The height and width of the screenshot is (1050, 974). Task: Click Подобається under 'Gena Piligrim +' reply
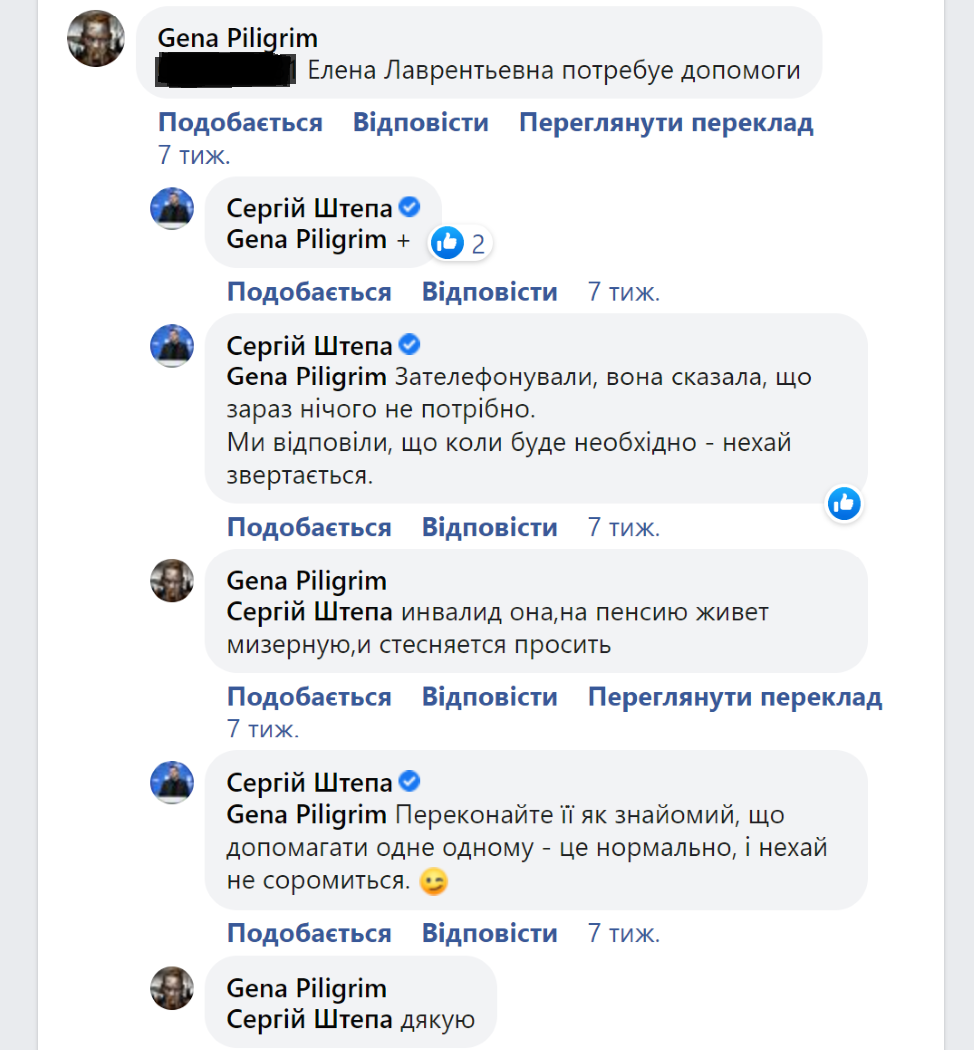(309, 292)
